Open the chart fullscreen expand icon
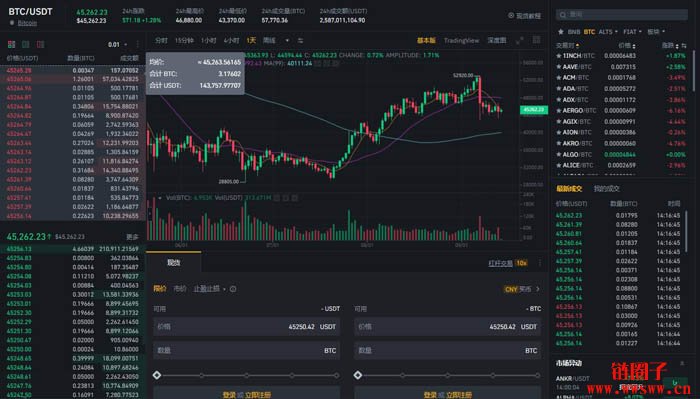Screen dimensions: 700x399 click(520, 41)
